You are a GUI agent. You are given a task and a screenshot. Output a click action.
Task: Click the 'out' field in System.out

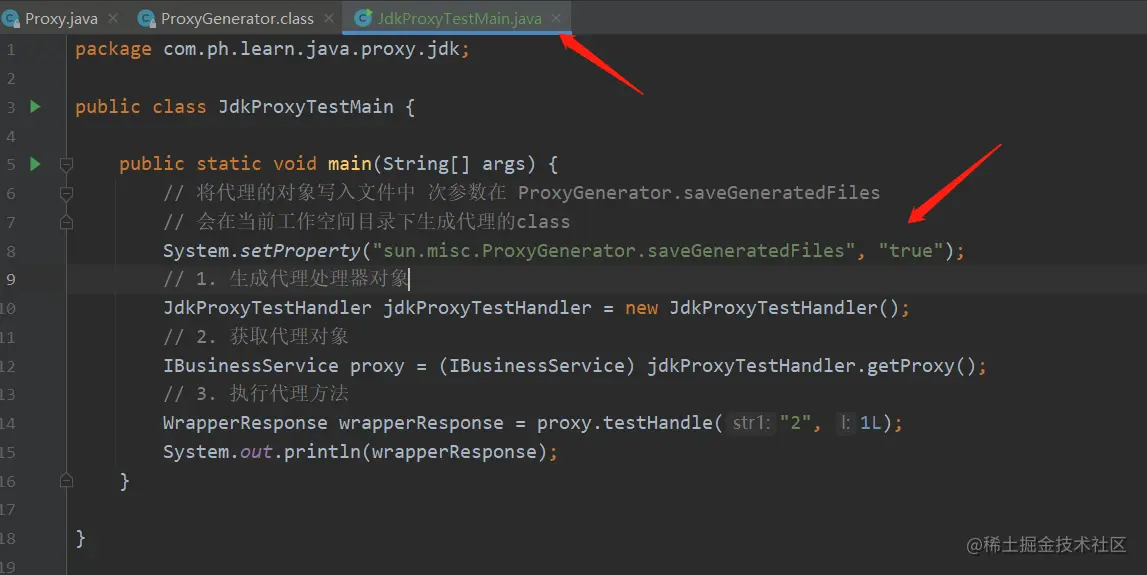(256, 452)
